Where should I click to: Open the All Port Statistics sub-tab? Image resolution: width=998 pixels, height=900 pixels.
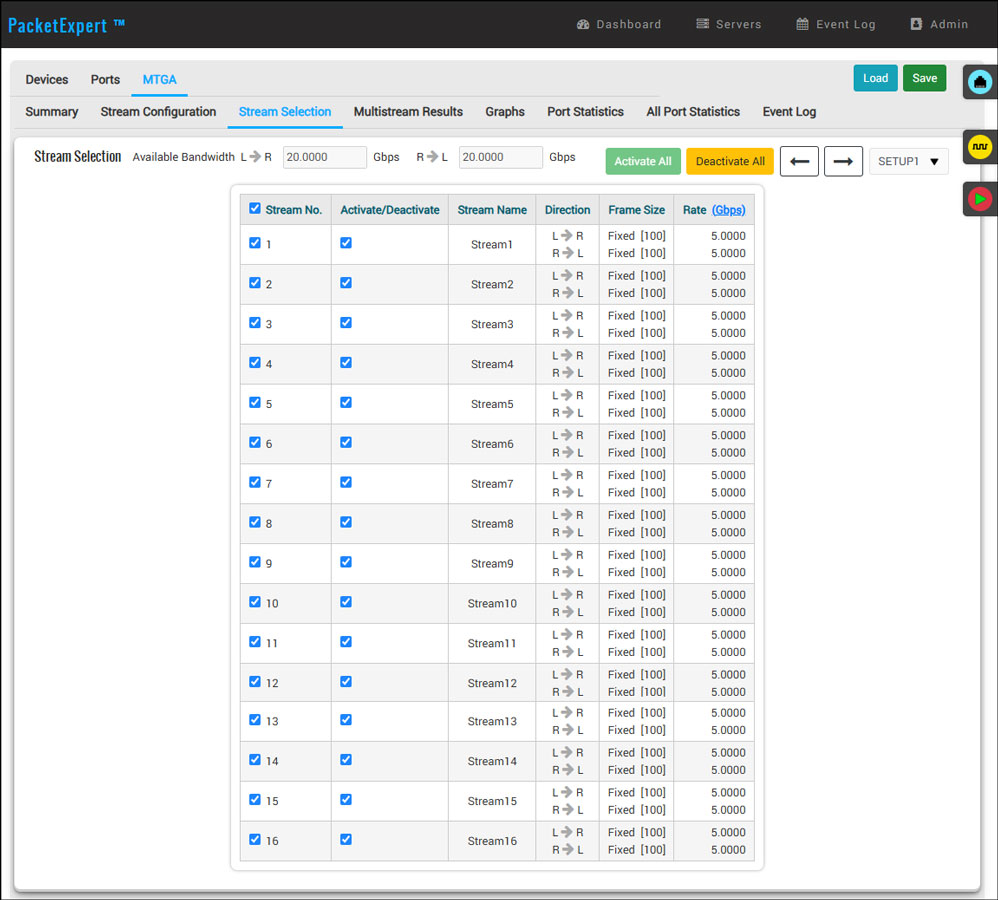(x=693, y=111)
